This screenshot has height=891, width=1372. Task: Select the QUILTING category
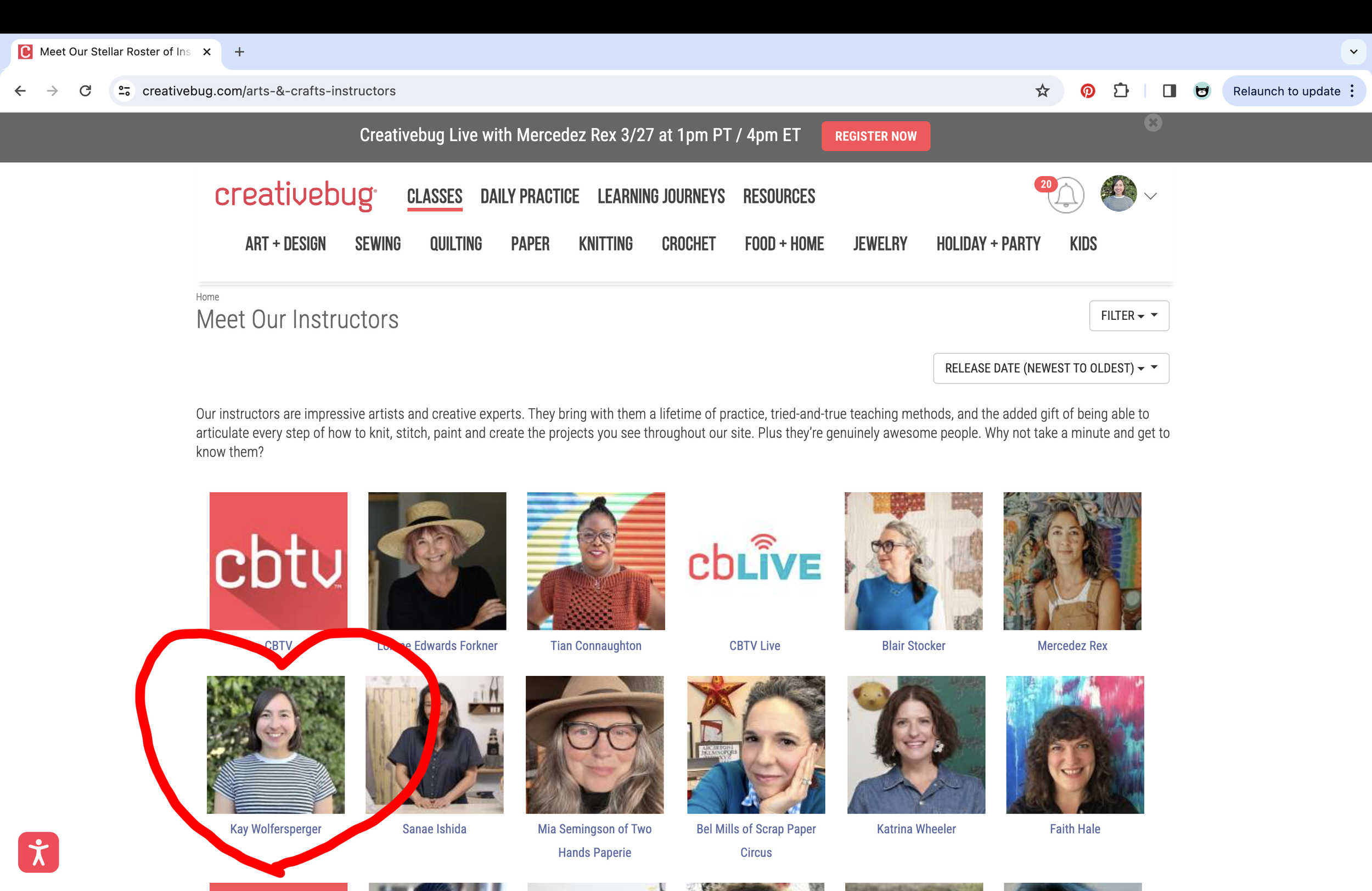point(456,244)
